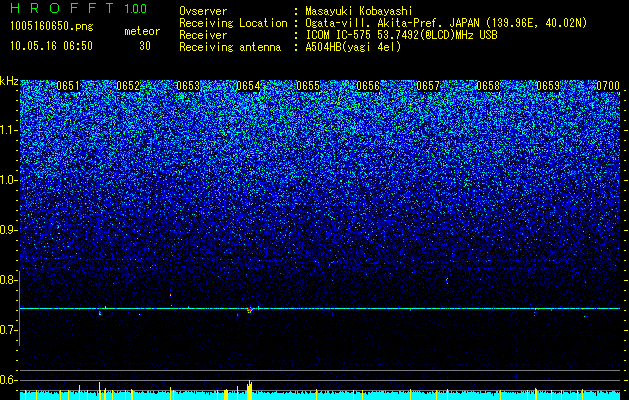Viewport: 629px width, 400px height.
Task: Click time marker 0659
Action: click(548, 86)
